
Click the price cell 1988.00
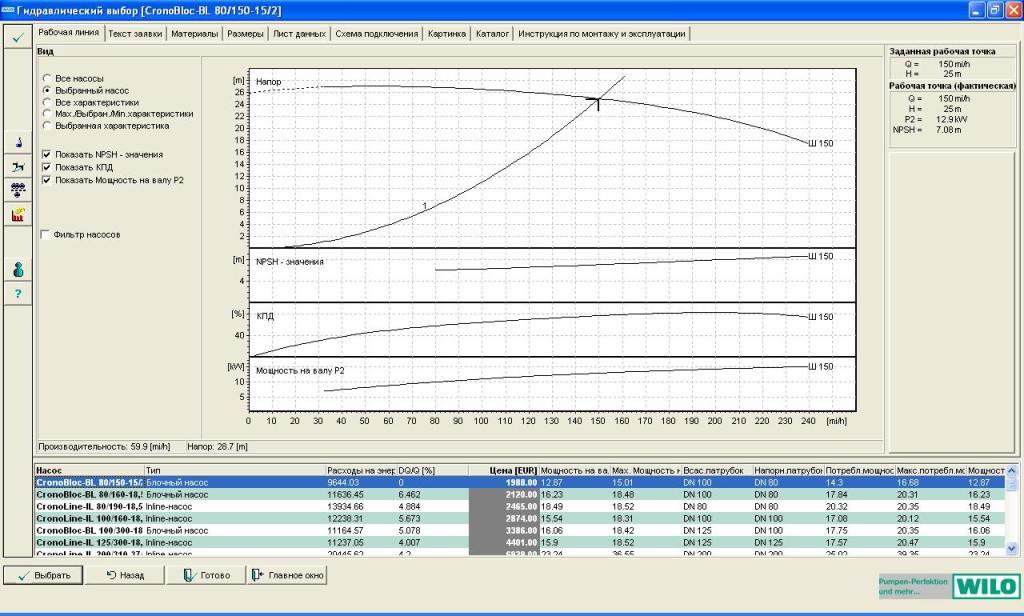point(504,483)
